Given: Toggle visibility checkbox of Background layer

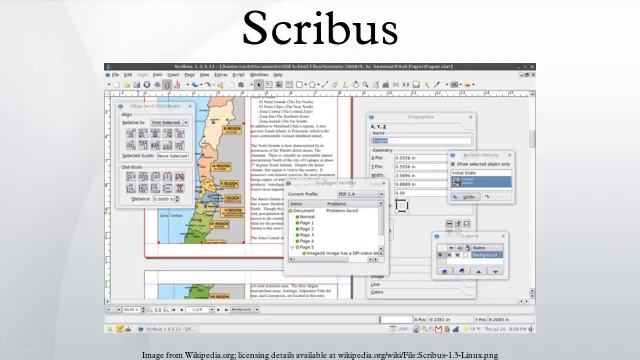Looking at the screenshot, I should [449, 255].
